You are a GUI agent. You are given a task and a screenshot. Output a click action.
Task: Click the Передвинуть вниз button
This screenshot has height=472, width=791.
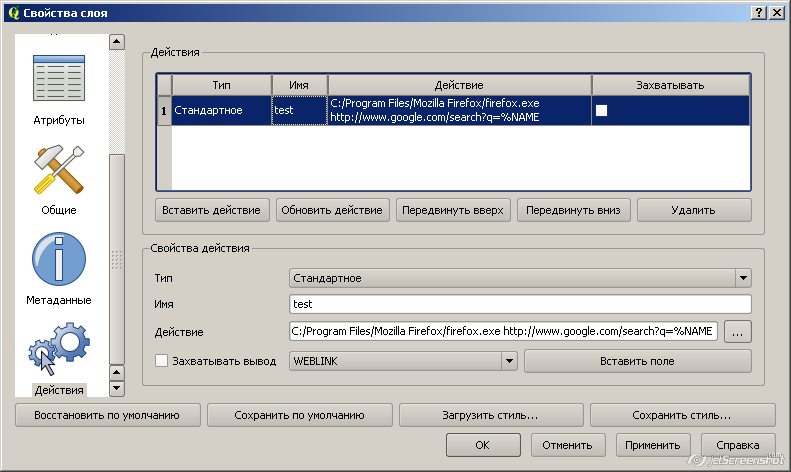[x=573, y=210]
